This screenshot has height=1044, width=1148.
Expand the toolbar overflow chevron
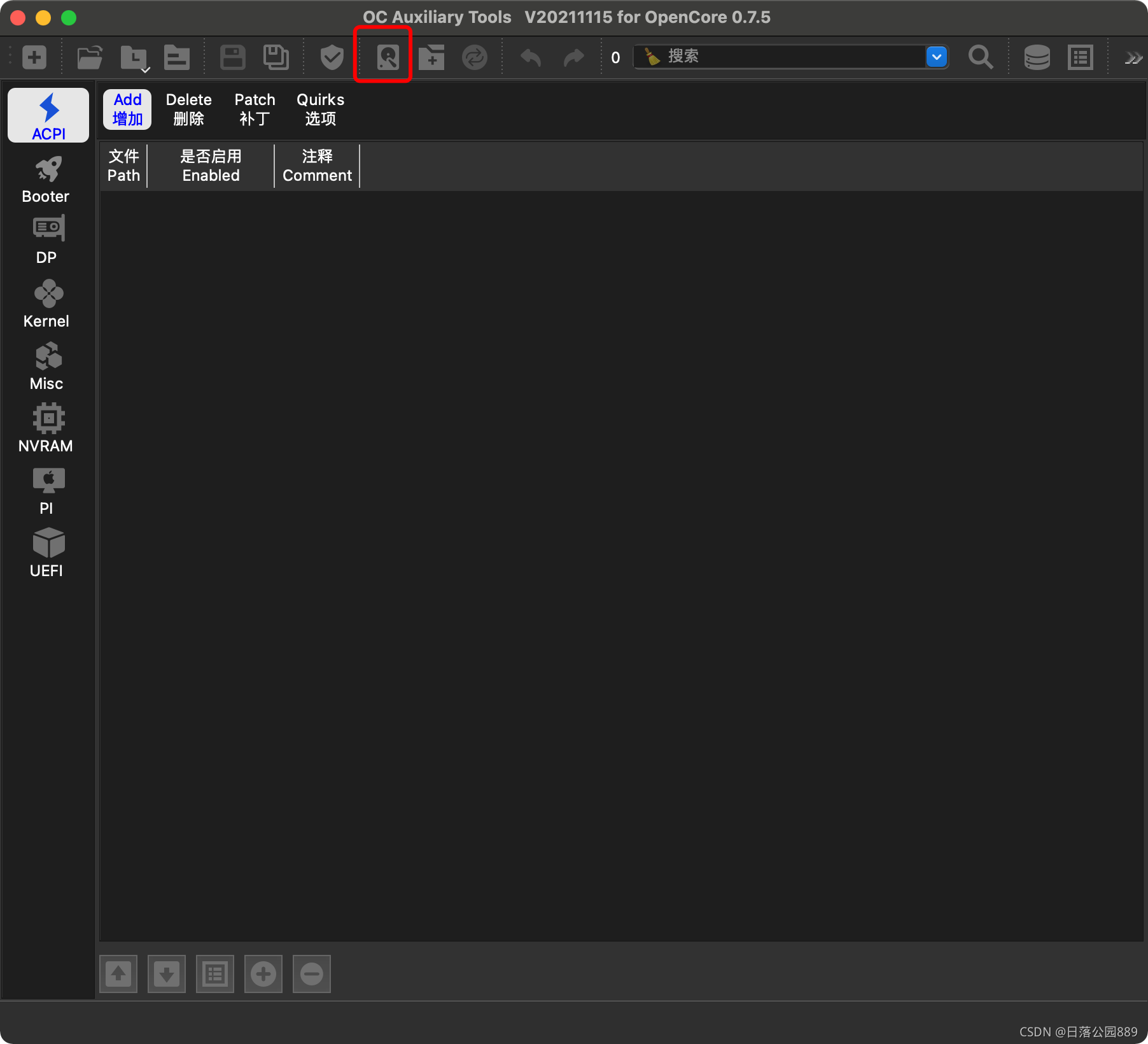pyautogui.click(x=1133, y=58)
